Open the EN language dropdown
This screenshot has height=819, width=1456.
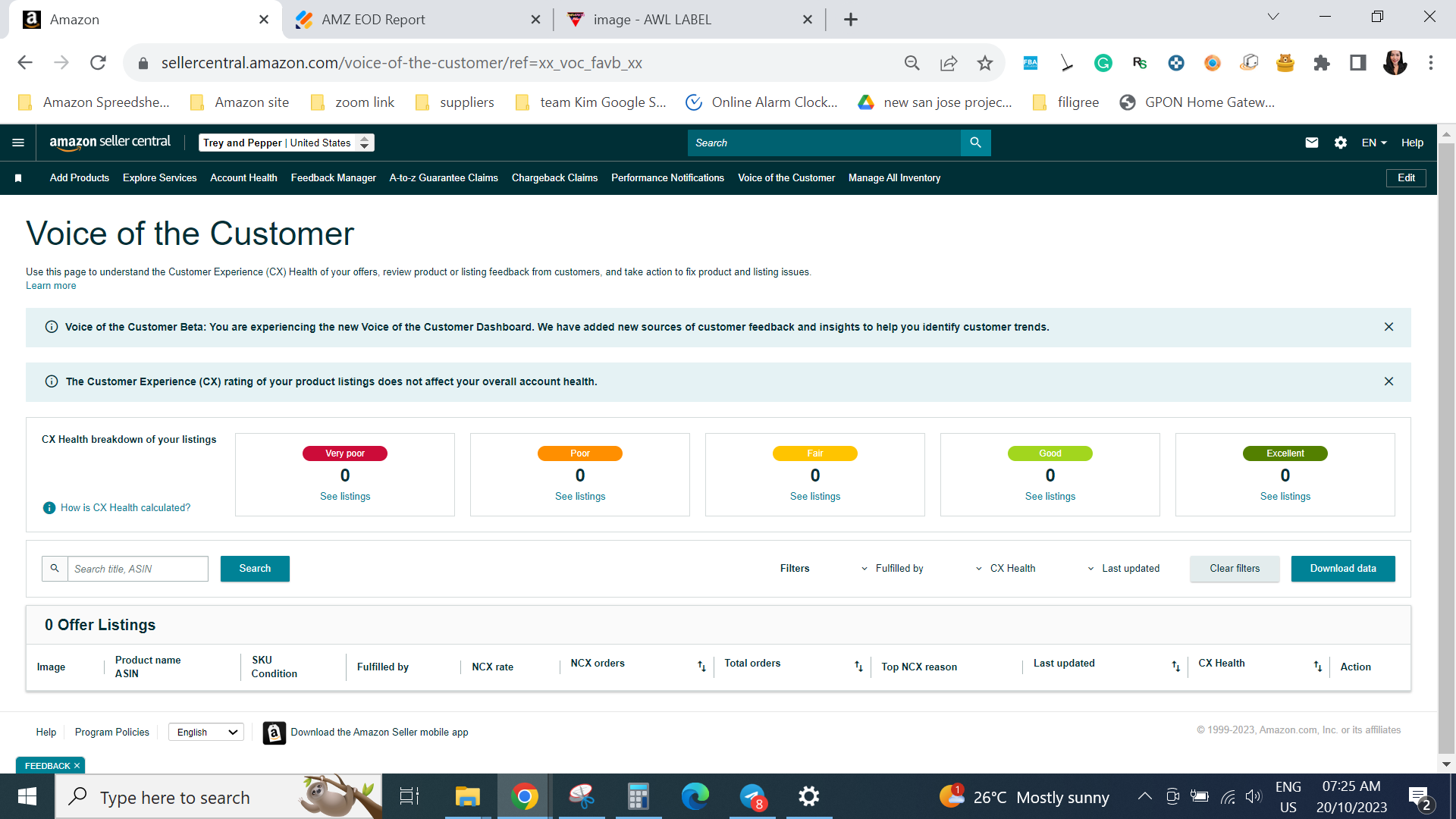(1374, 143)
